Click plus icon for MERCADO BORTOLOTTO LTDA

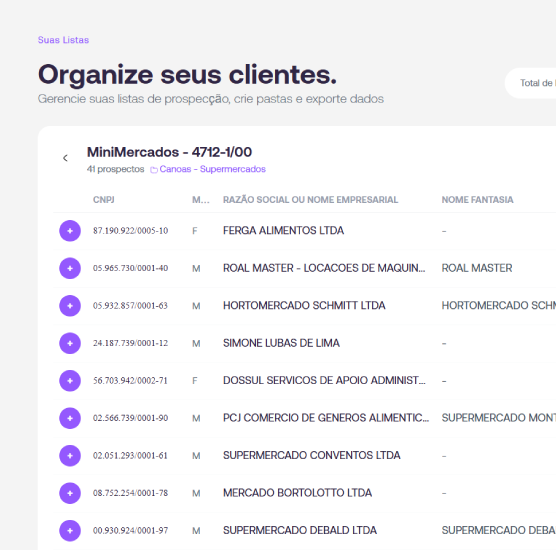point(70,493)
